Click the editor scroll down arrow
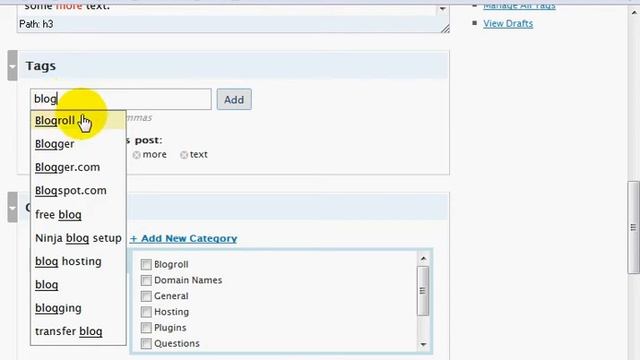This screenshot has width=640, height=360. [x=443, y=8]
